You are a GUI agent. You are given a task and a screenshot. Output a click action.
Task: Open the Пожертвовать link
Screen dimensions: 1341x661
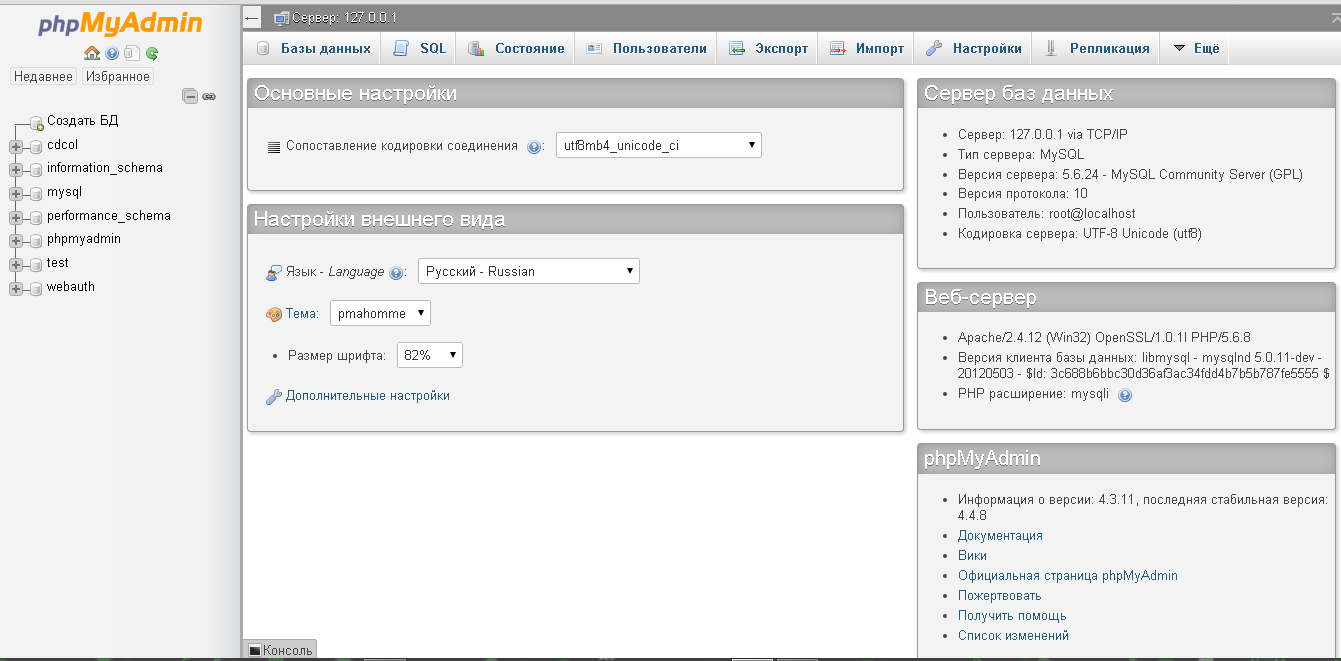pyautogui.click(x=1000, y=596)
